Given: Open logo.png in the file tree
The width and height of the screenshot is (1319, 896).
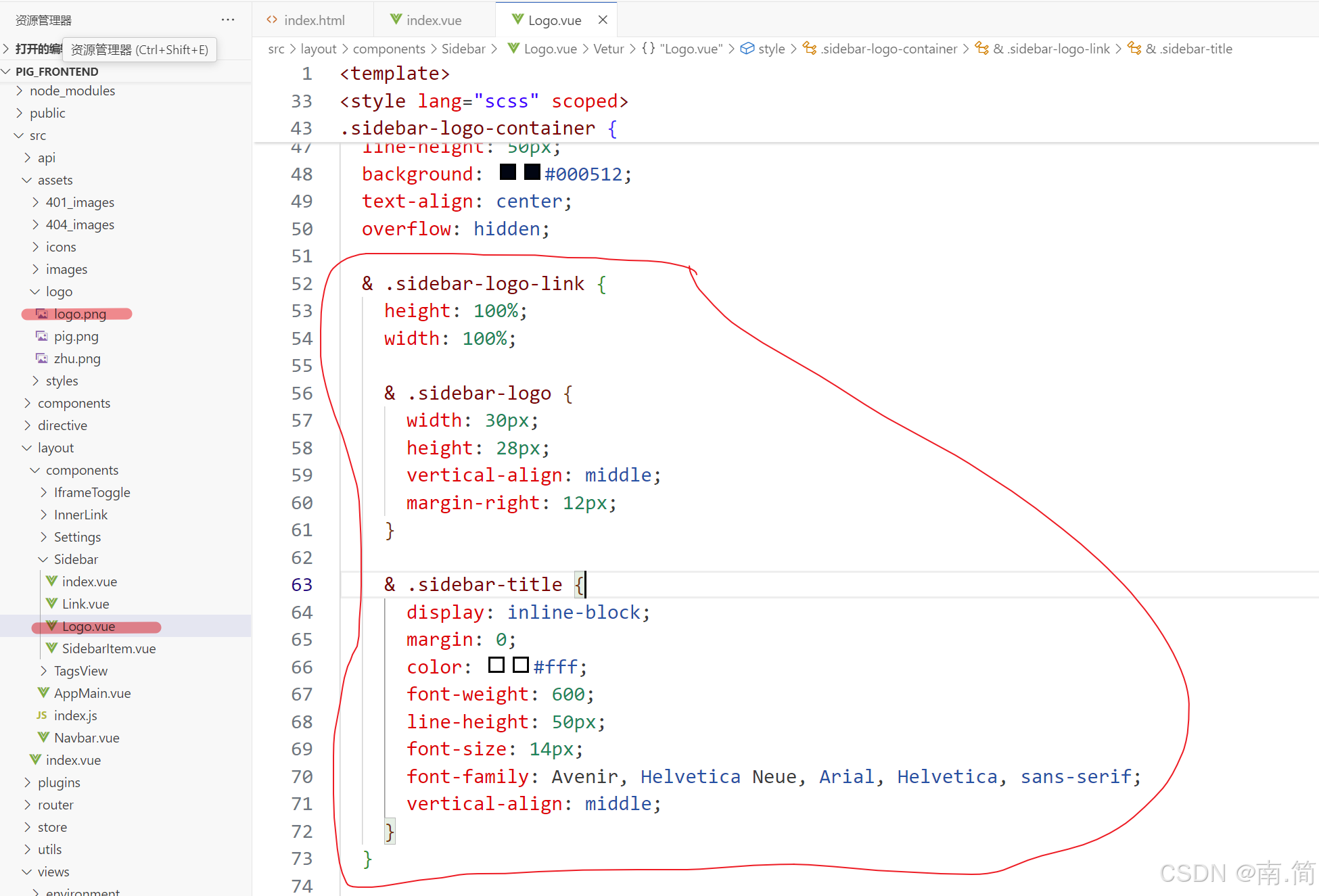Looking at the screenshot, I should tap(80, 314).
